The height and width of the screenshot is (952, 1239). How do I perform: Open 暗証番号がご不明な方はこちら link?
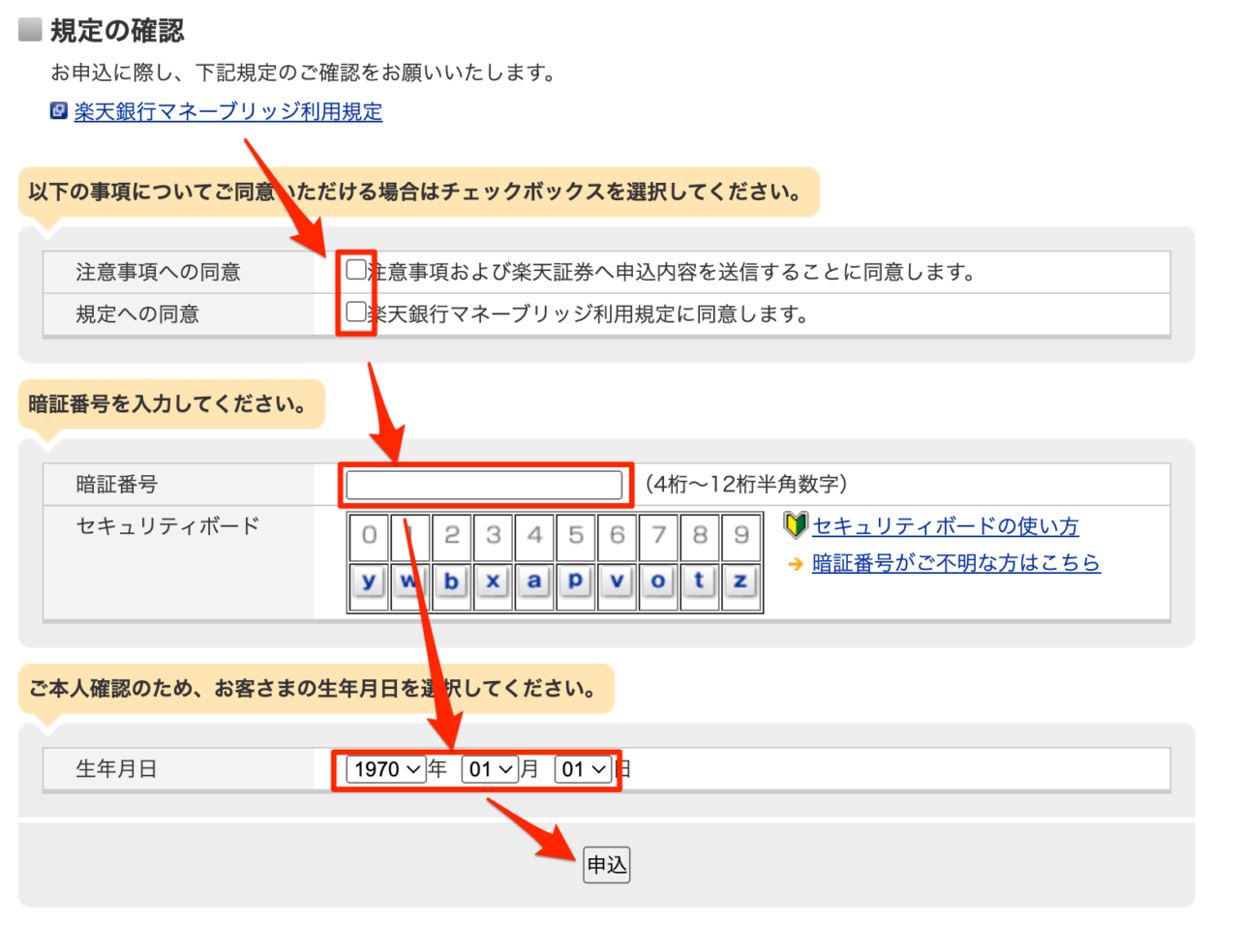(955, 563)
